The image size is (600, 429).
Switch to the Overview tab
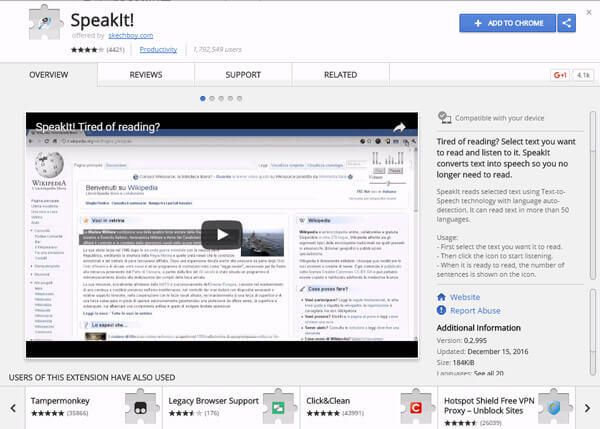(x=49, y=75)
